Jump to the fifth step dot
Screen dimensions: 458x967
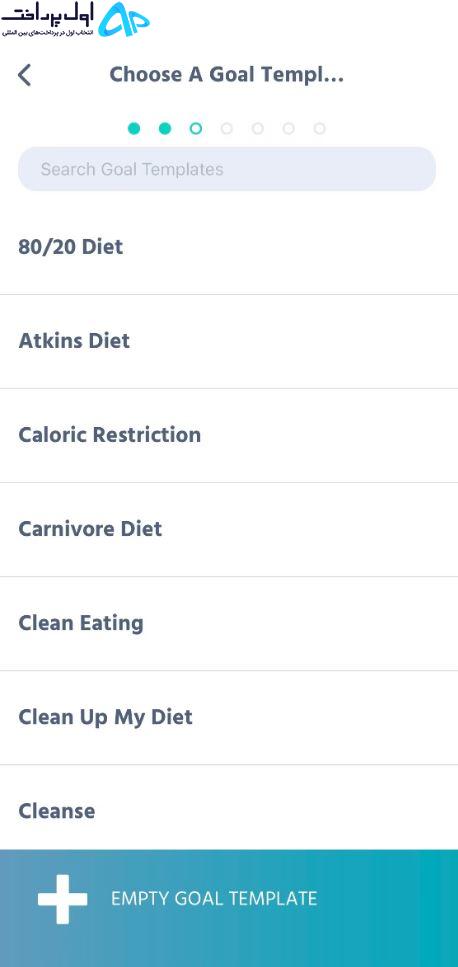pos(258,128)
